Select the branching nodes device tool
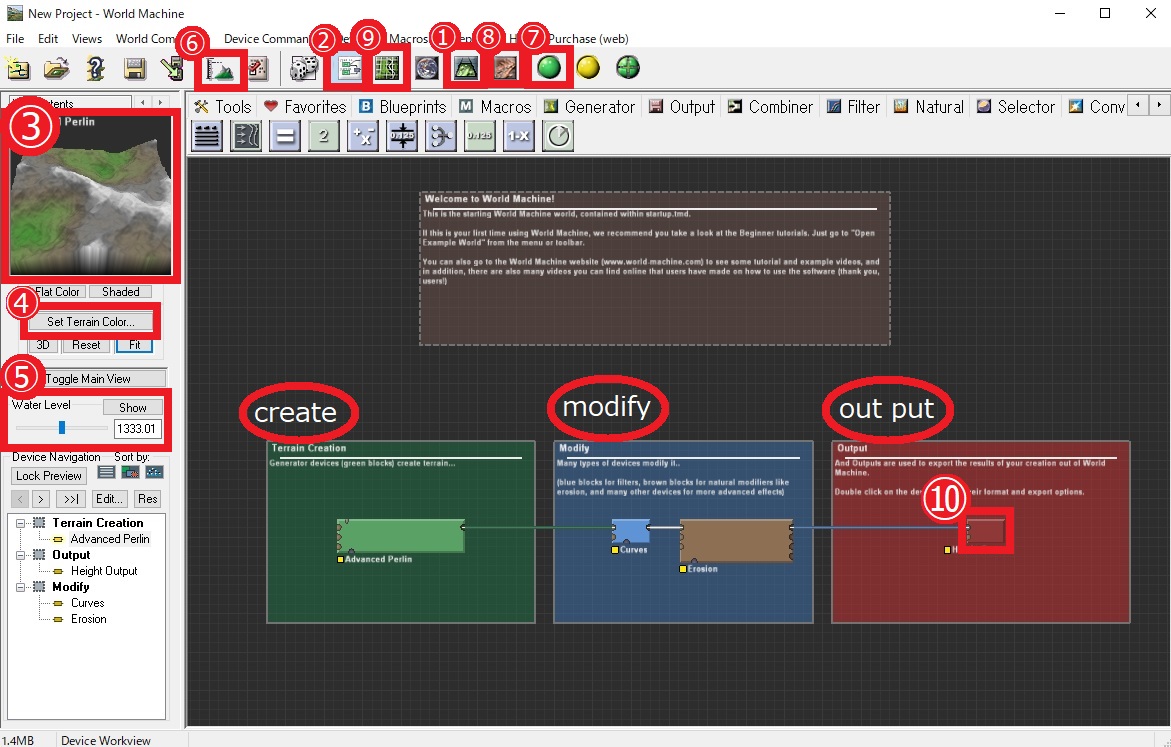 tap(441, 136)
